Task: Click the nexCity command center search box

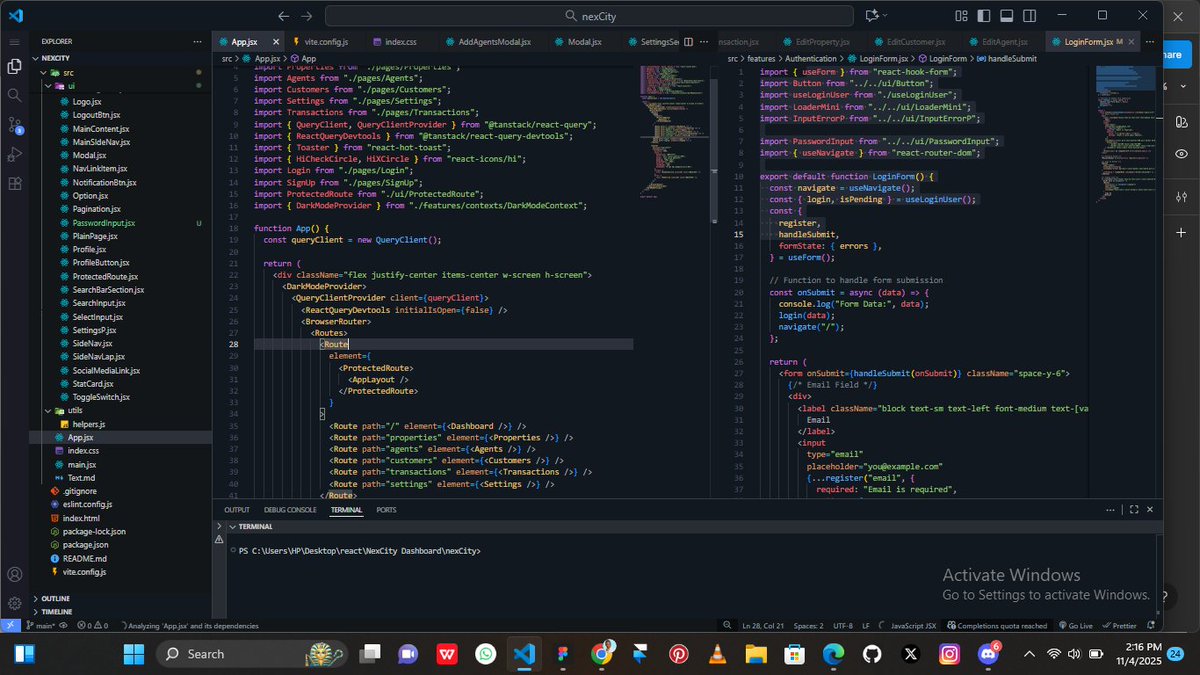Action: tap(589, 16)
